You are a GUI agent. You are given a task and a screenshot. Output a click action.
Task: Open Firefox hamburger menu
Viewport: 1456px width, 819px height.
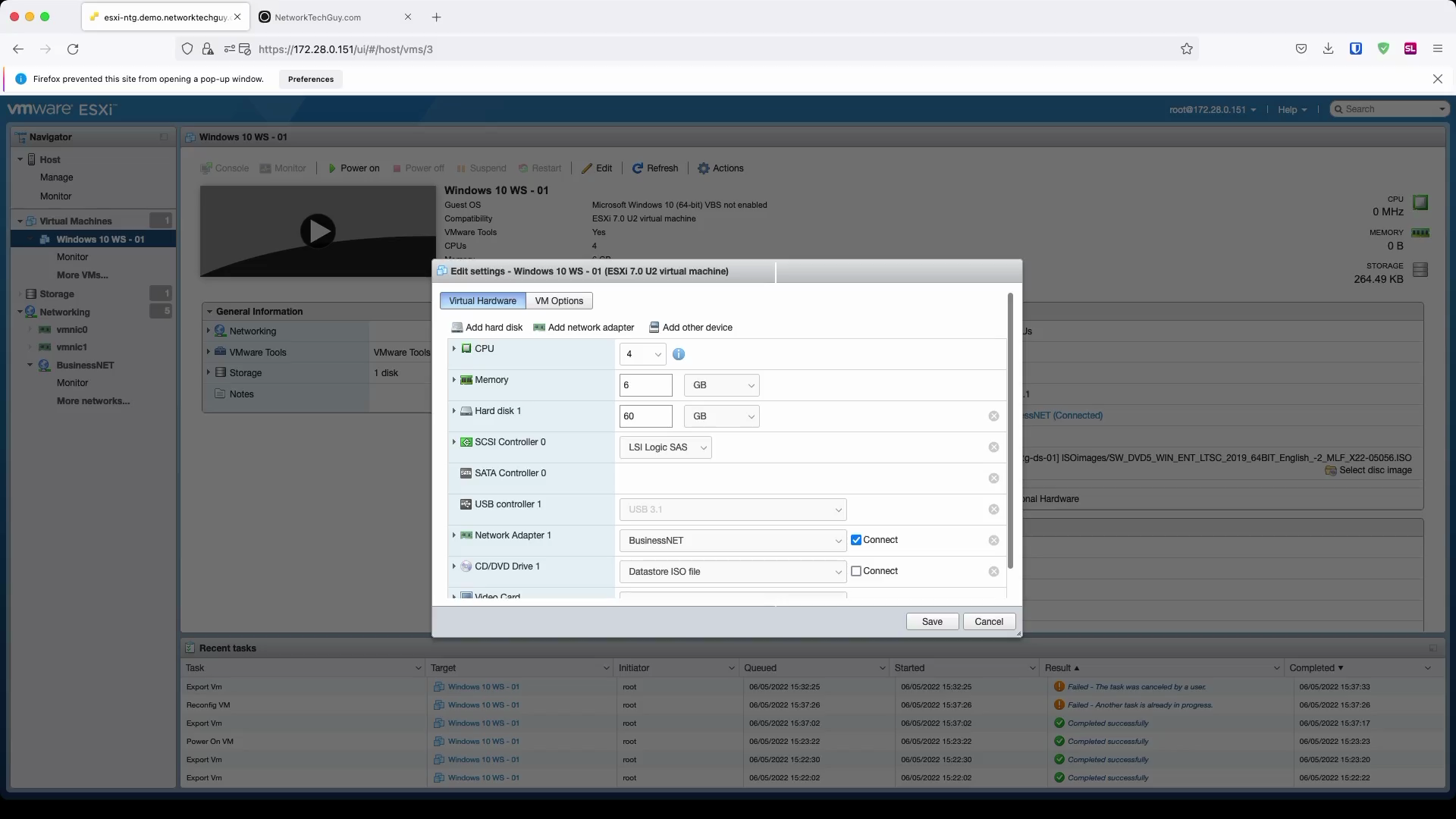point(1438,49)
